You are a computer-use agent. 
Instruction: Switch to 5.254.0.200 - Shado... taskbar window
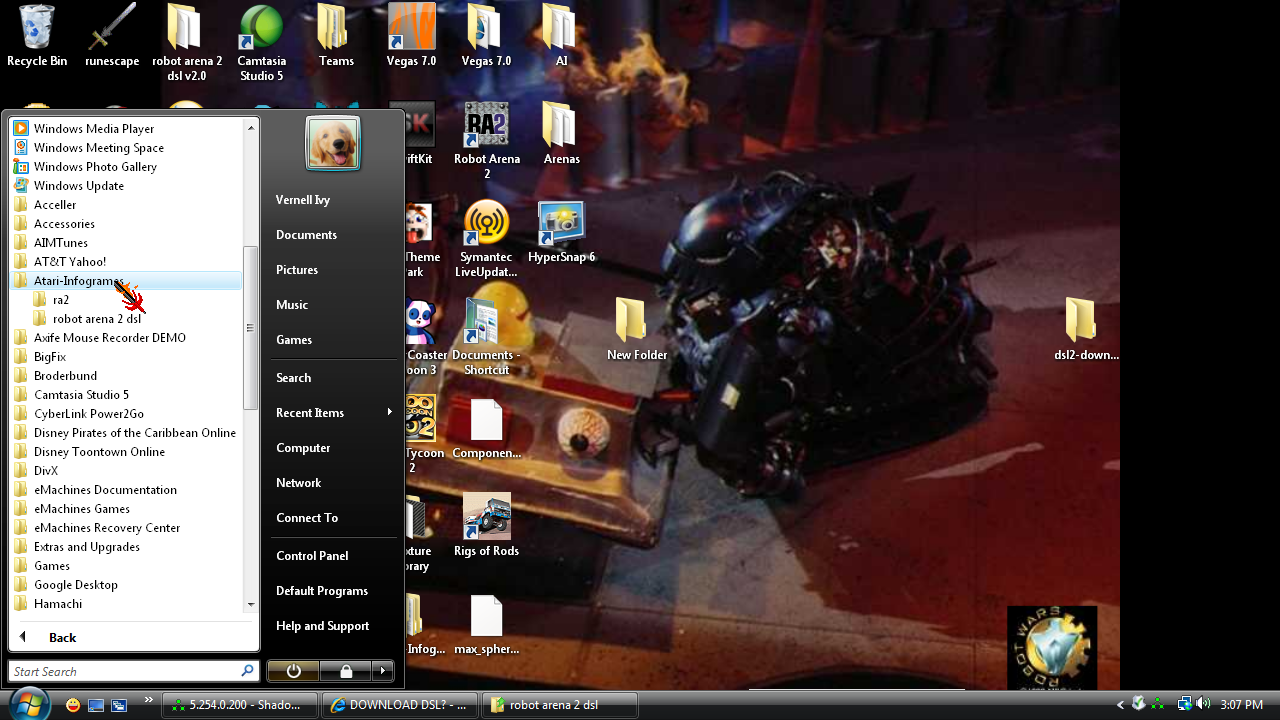pyautogui.click(x=240, y=705)
